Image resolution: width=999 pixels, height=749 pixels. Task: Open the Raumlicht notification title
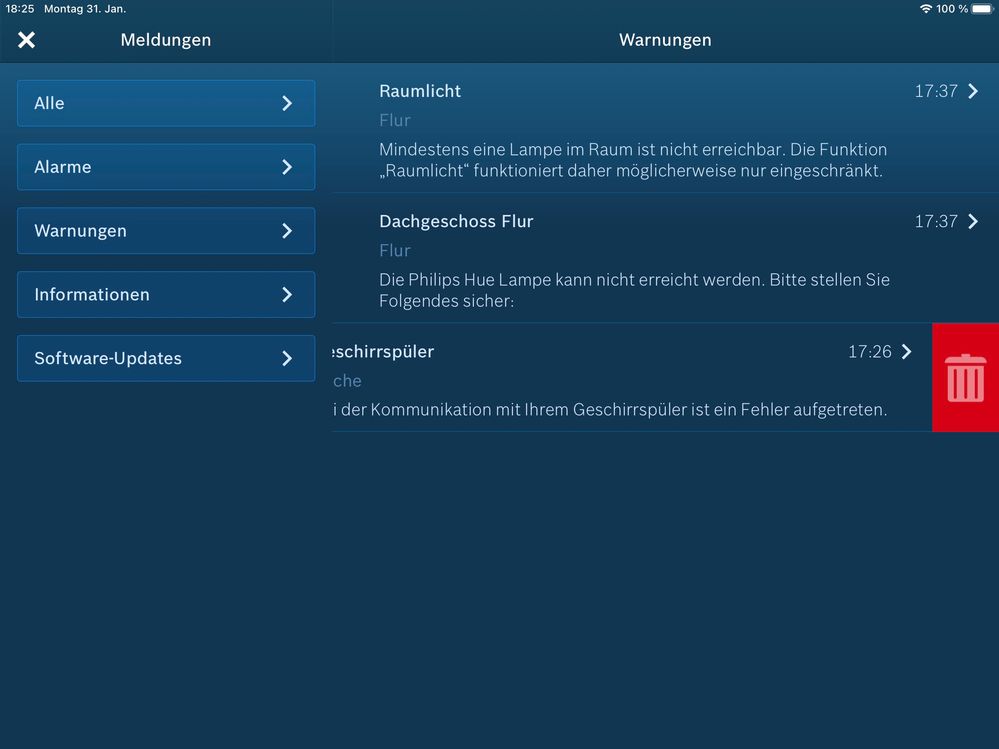(420, 91)
